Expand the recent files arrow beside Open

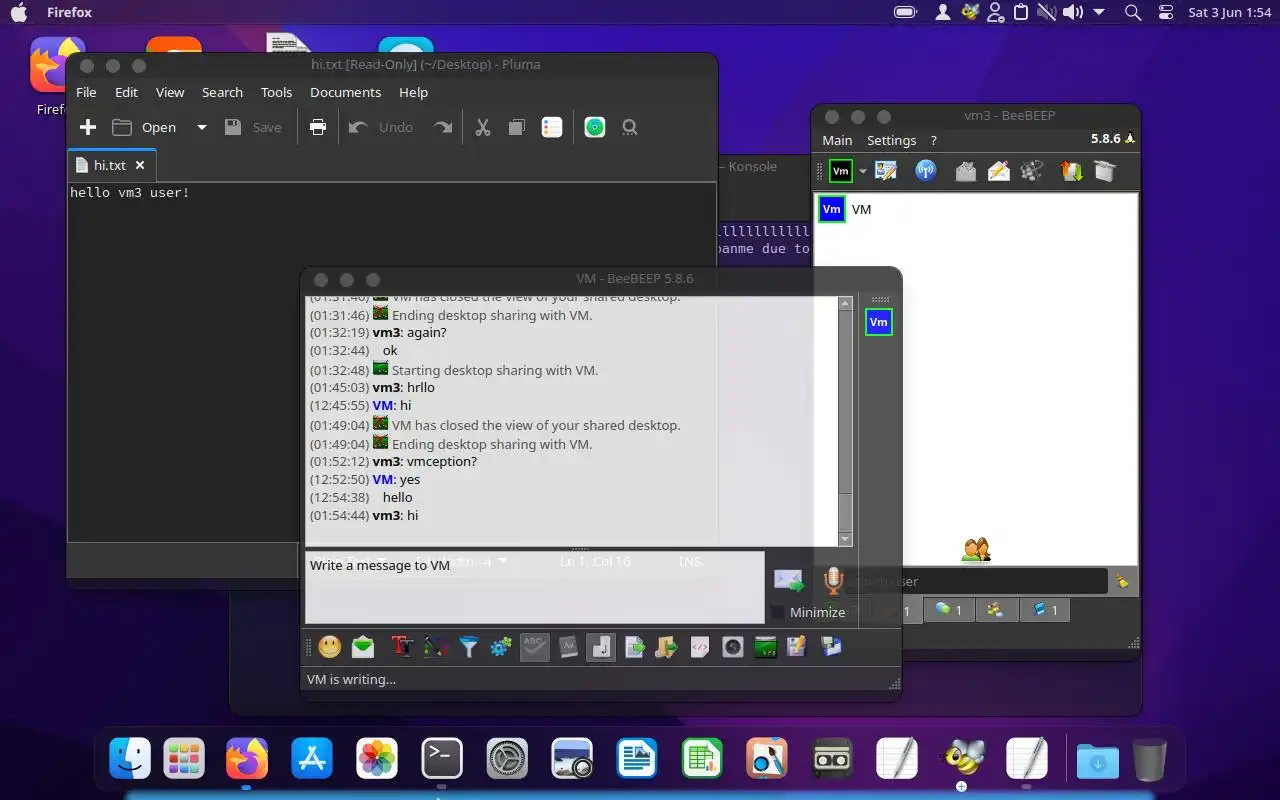point(201,127)
